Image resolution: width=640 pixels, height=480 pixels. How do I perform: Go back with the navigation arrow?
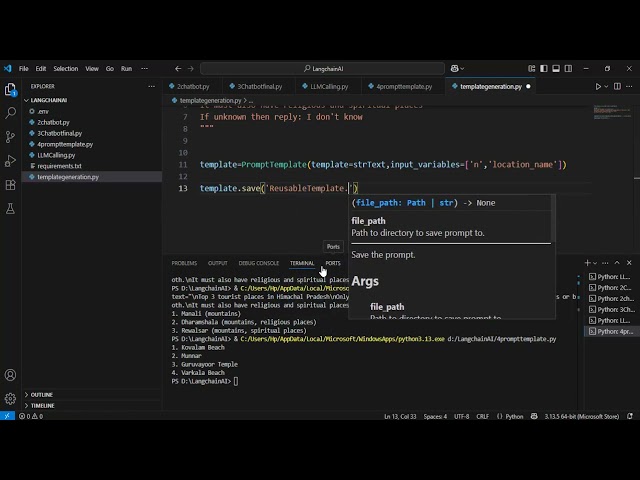click(x=178, y=69)
